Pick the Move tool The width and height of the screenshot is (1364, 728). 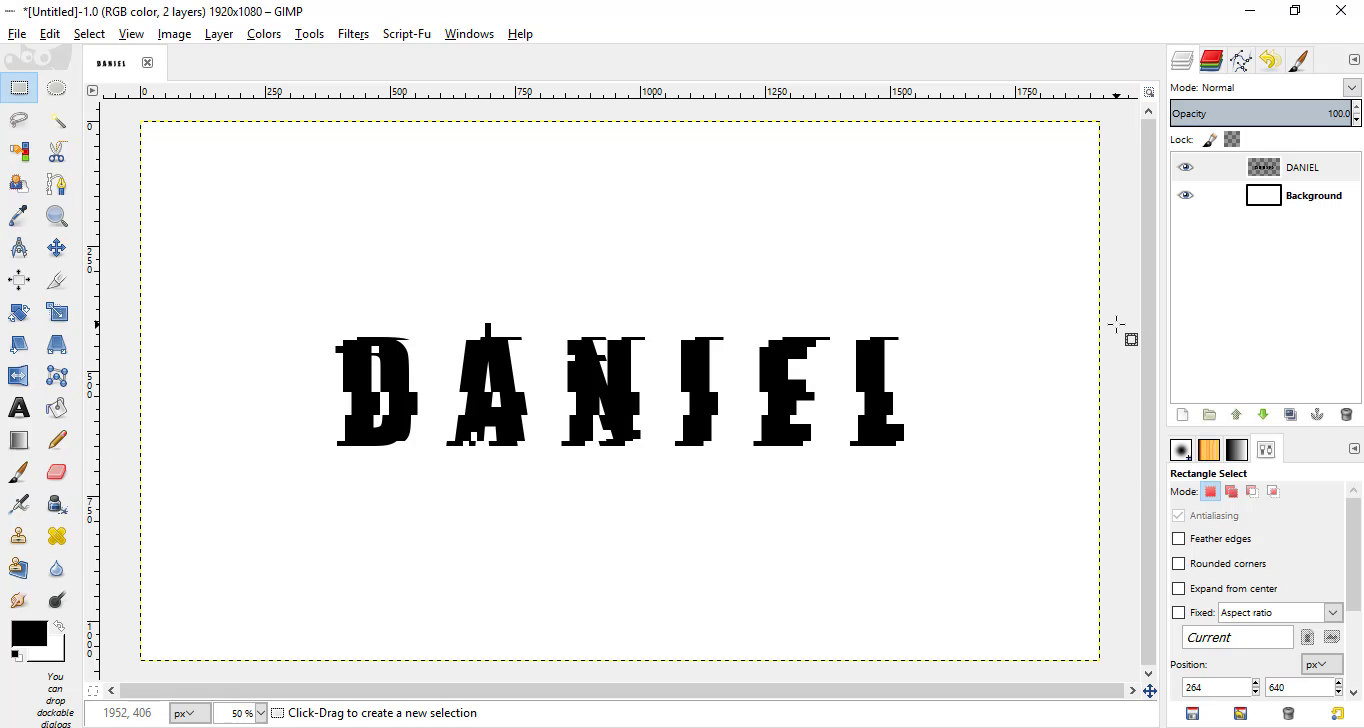coord(57,247)
